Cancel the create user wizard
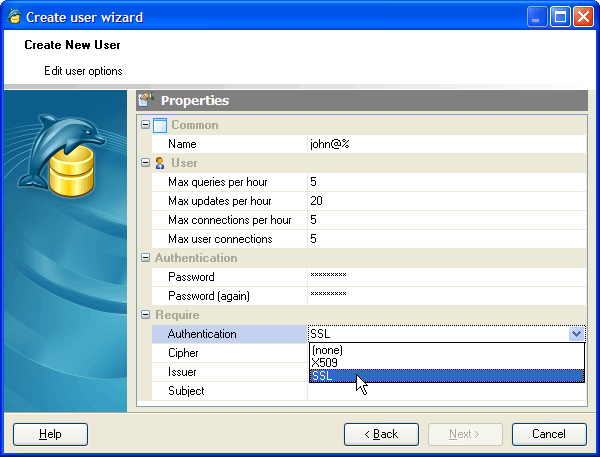The image size is (600, 457). (x=549, y=434)
